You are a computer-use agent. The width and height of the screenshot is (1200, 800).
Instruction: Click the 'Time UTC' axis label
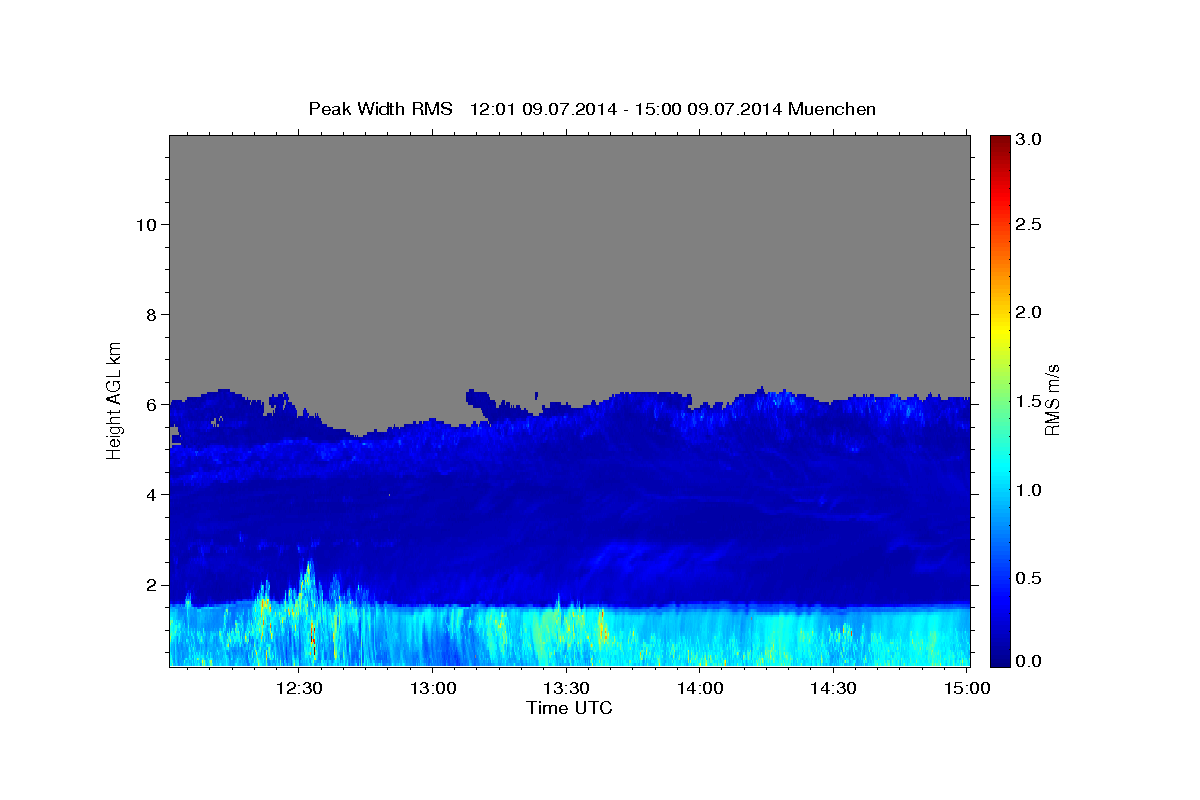click(569, 708)
